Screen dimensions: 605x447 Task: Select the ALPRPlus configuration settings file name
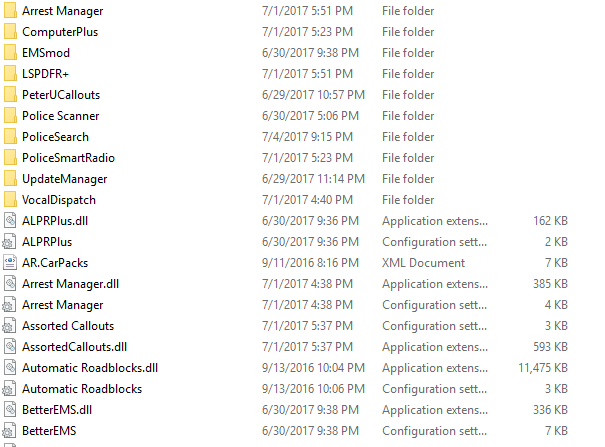pyautogui.click(x=47, y=242)
